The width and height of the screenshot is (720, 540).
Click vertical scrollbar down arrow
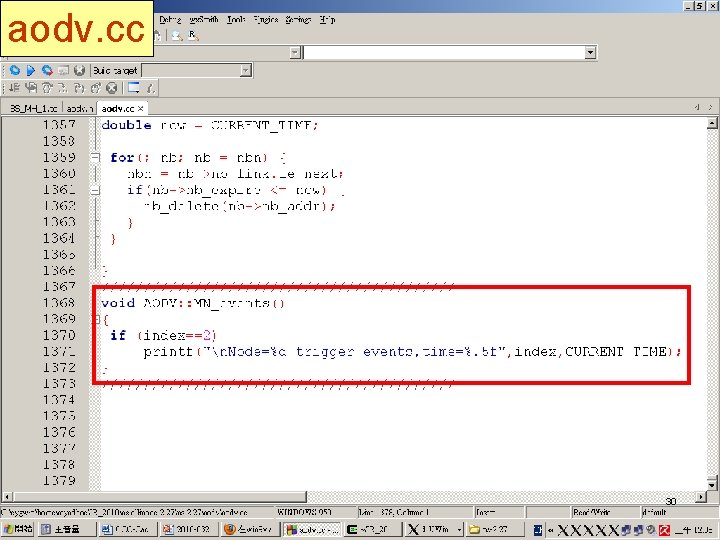click(712, 485)
